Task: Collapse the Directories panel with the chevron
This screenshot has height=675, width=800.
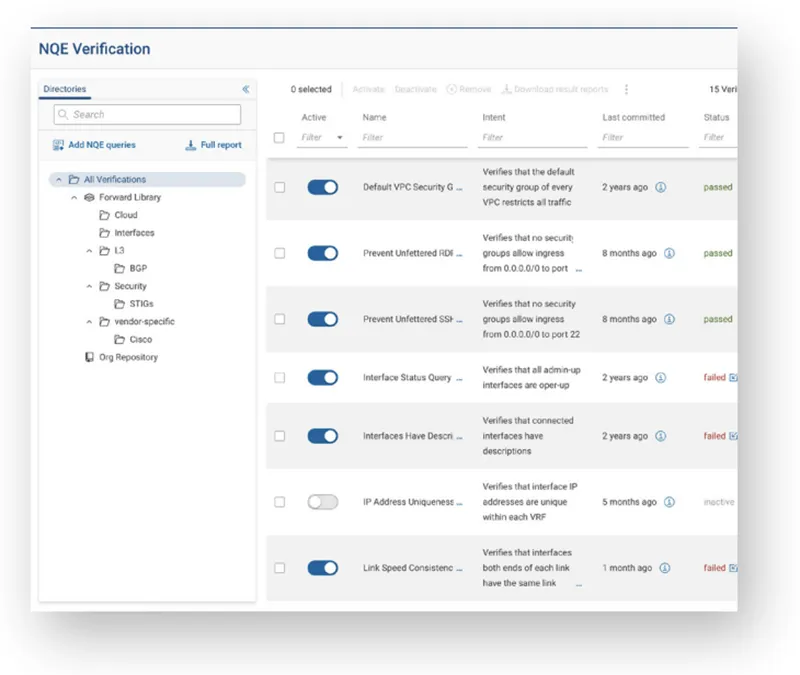Action: [247, 87]
